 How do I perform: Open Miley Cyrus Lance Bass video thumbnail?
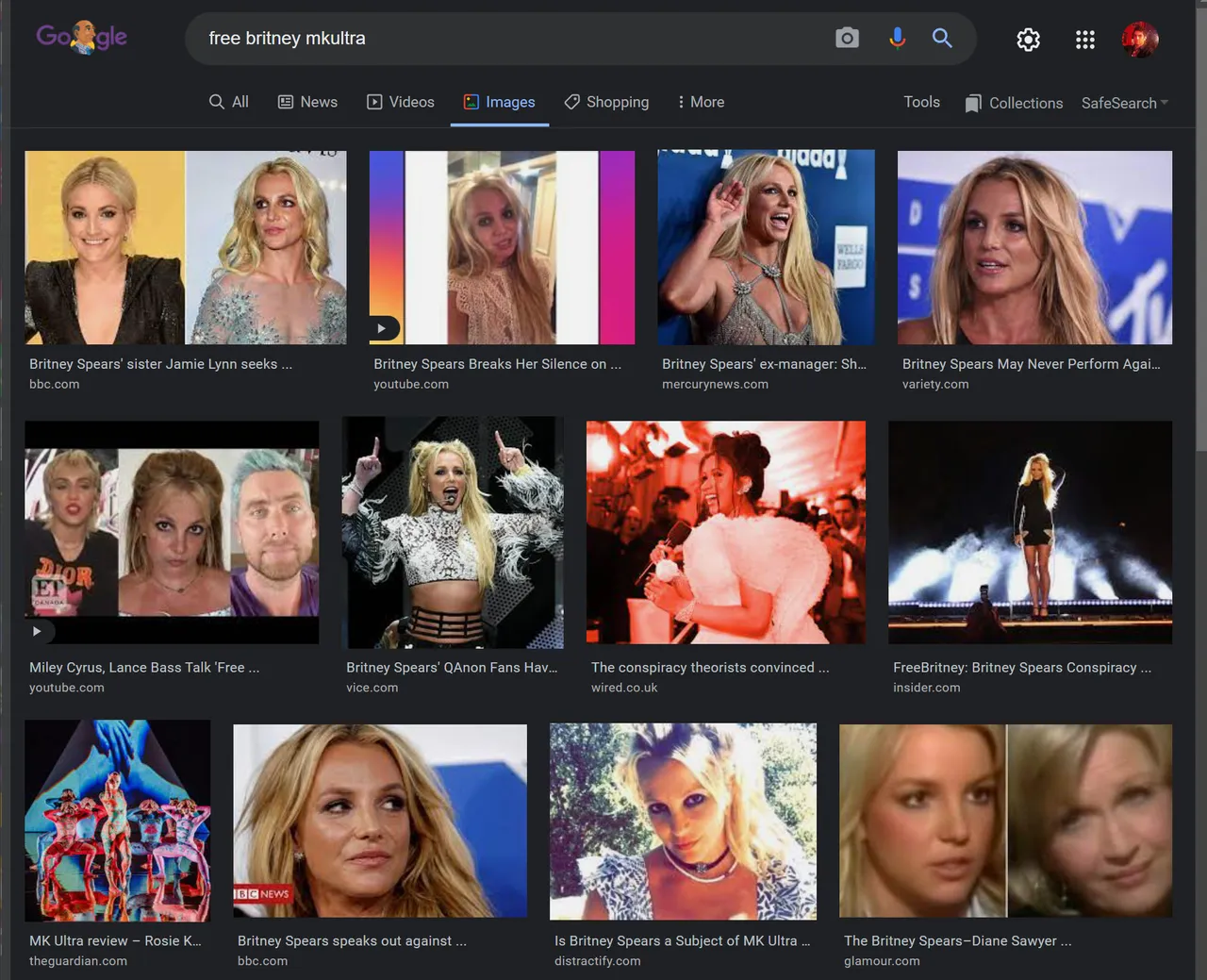pos(172,533)
